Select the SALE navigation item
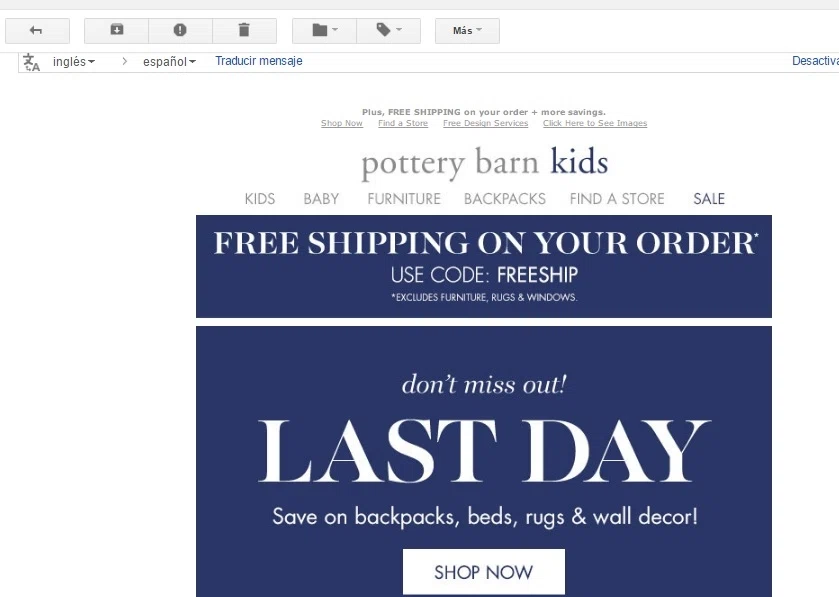 [x=709, y=199]
